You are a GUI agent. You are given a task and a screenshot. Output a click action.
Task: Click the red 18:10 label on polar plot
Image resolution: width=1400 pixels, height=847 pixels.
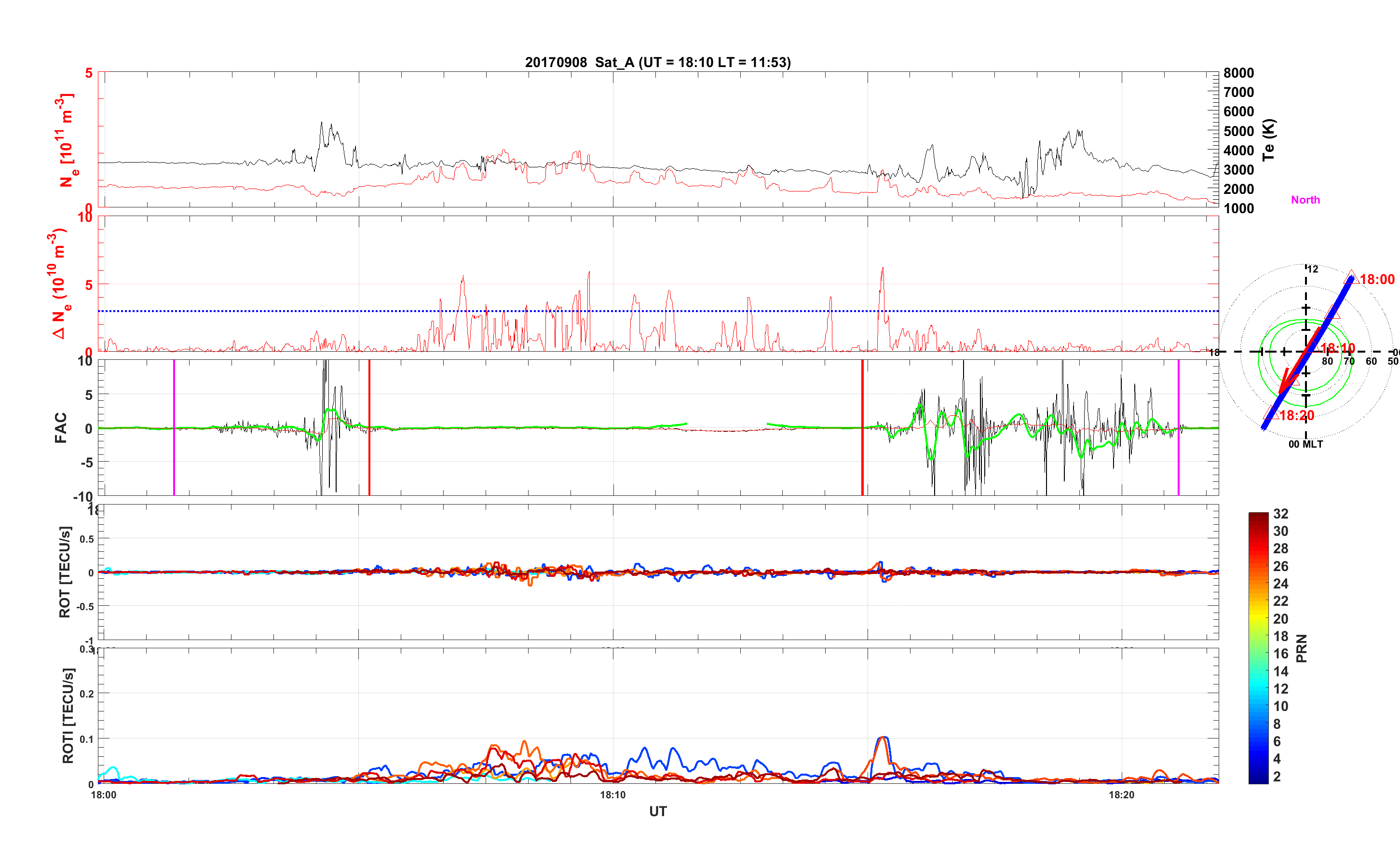coord(1337,348)
